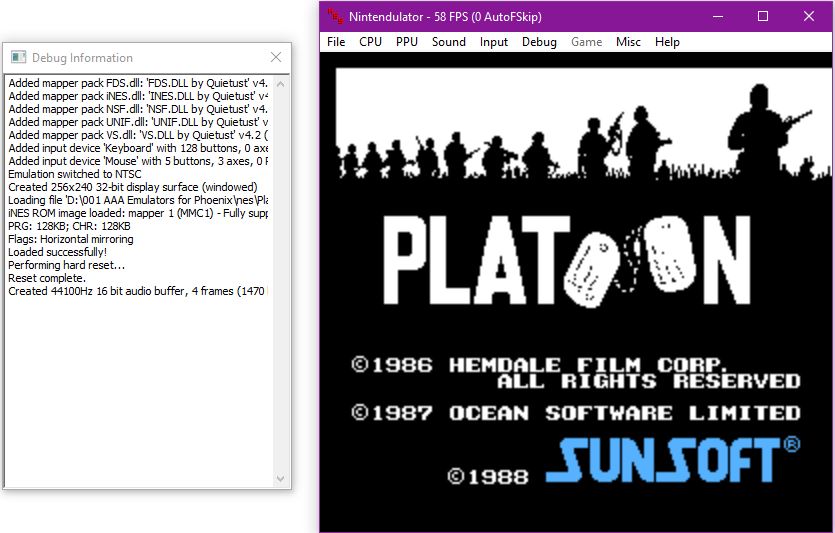Click the 'Added mapper pack iNES.dll' log line

click(138, 96)
